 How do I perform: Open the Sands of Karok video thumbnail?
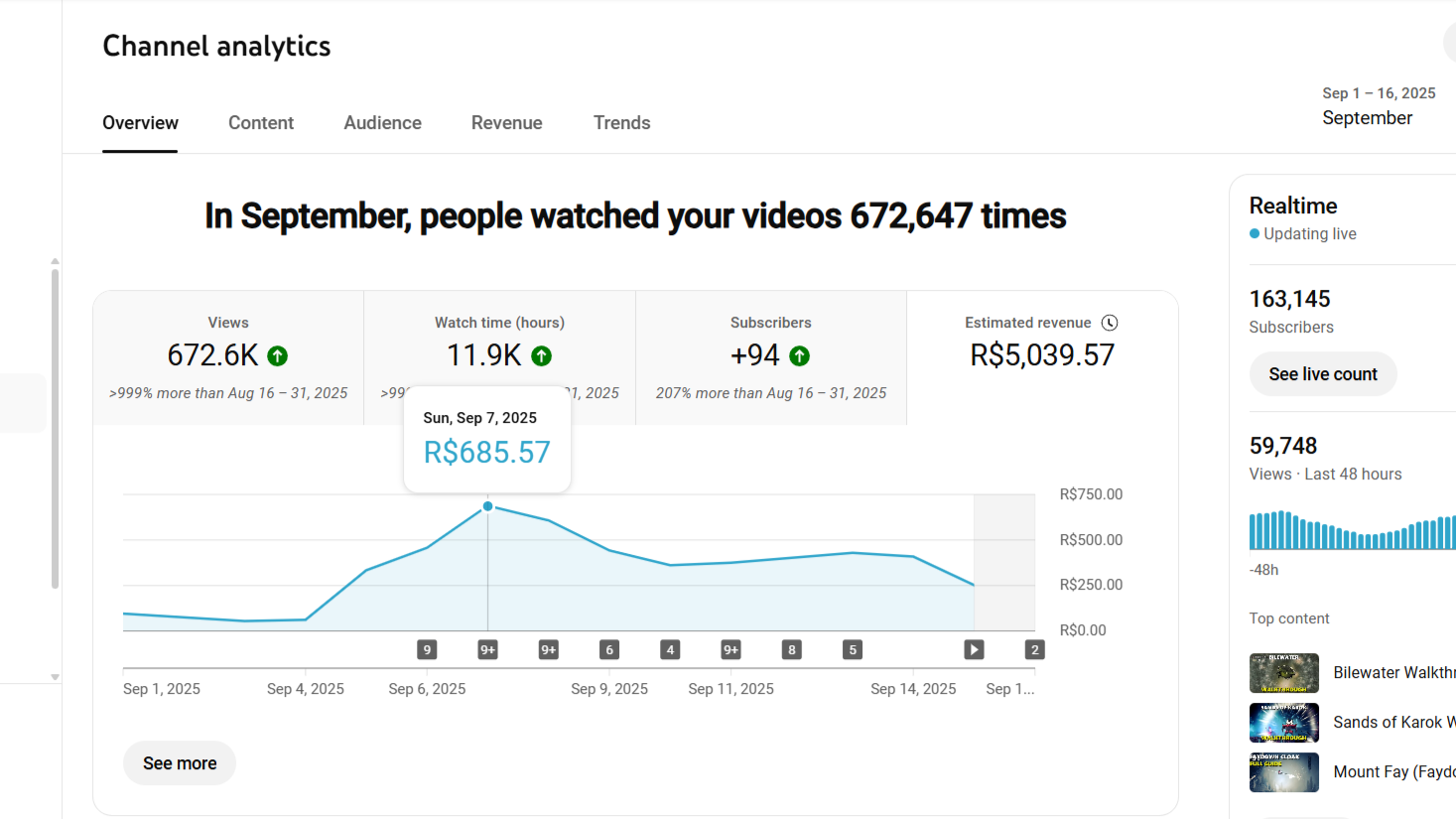click(x=1284, y=723)
